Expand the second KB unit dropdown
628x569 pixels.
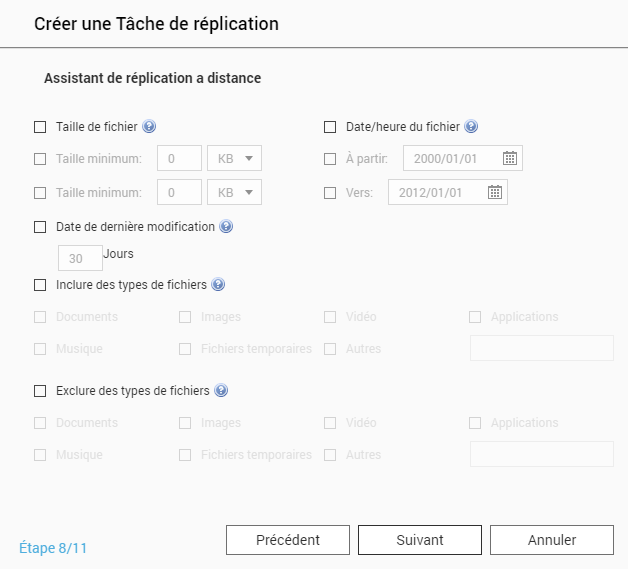point(234,192)
